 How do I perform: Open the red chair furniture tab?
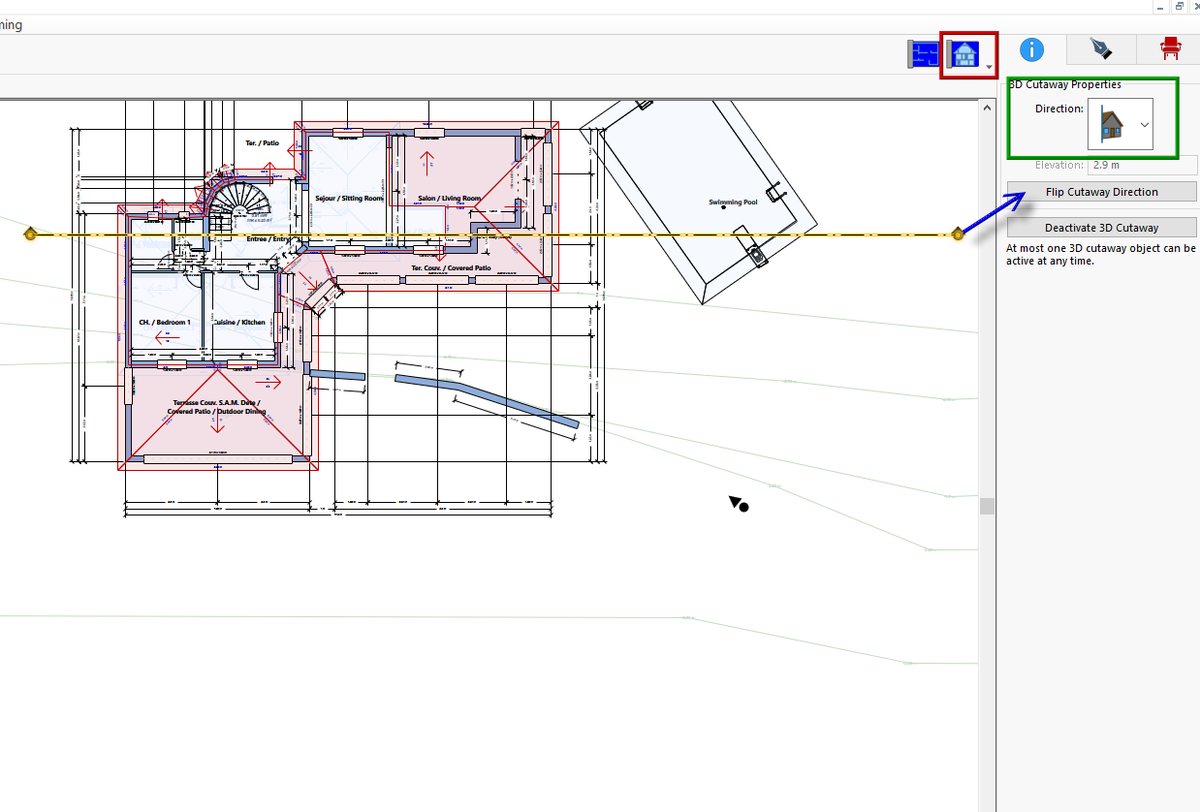(x=1169, y=49)
